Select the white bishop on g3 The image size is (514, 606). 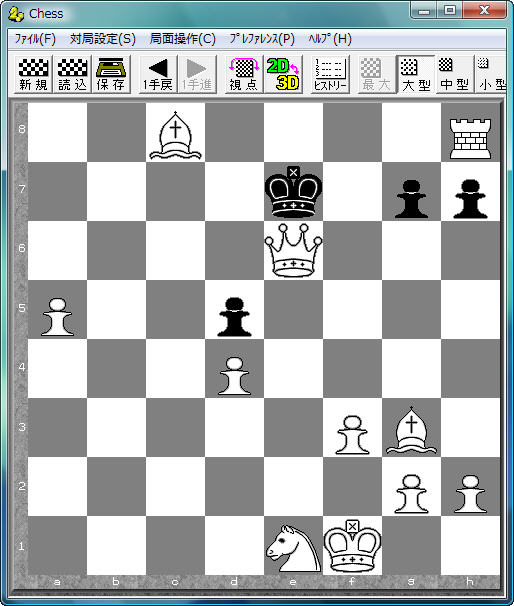click(411, 430)
